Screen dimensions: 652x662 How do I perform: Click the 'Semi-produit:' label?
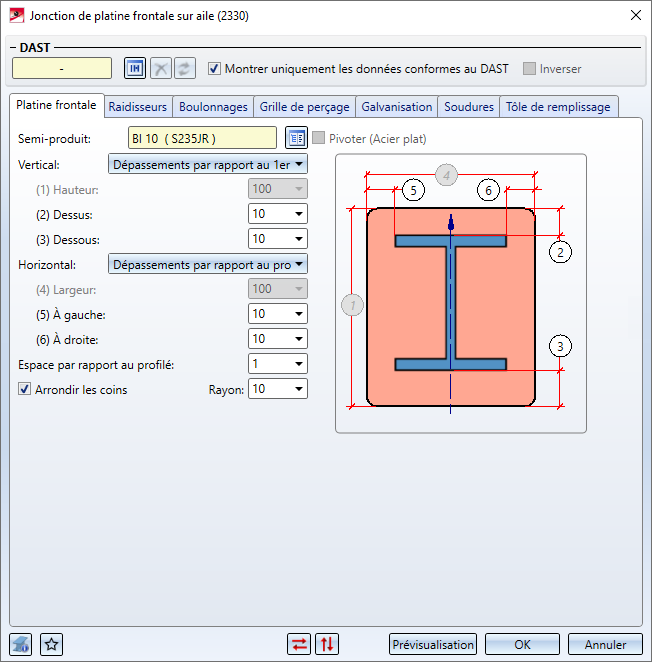tap(54, 139)
